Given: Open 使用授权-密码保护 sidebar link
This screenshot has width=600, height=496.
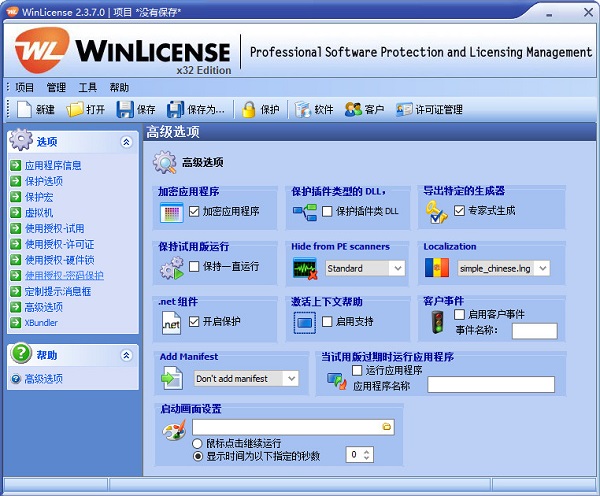Looking at the screenshot, I should tap(64, 276).
